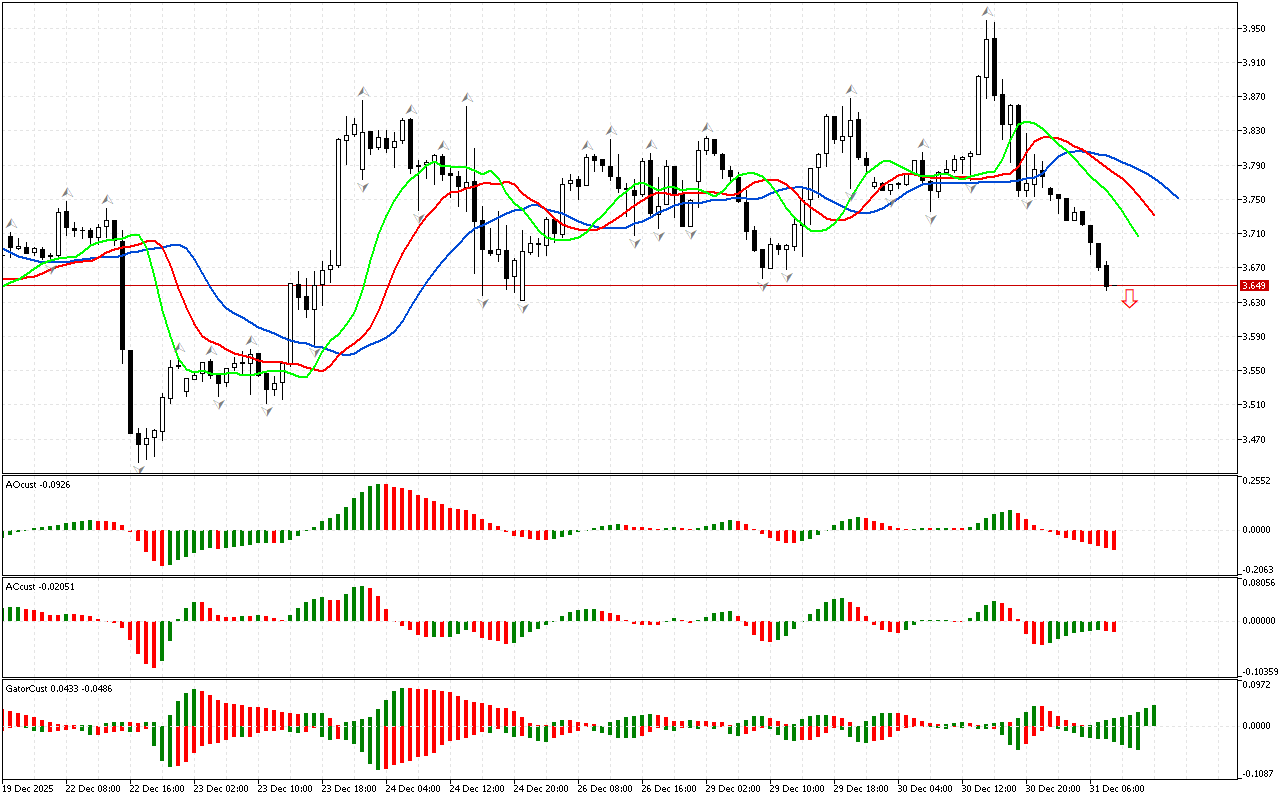
Task: Select the right end of the green Alligator line
Action: coord(1138,236)
